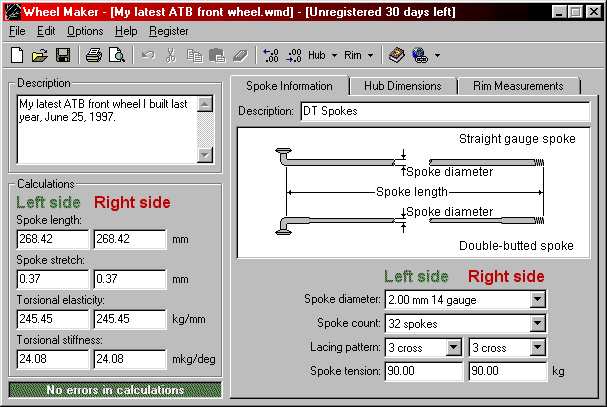Open the Options menu
Viewport: 607px width, 407px height.
click(85, 31)
